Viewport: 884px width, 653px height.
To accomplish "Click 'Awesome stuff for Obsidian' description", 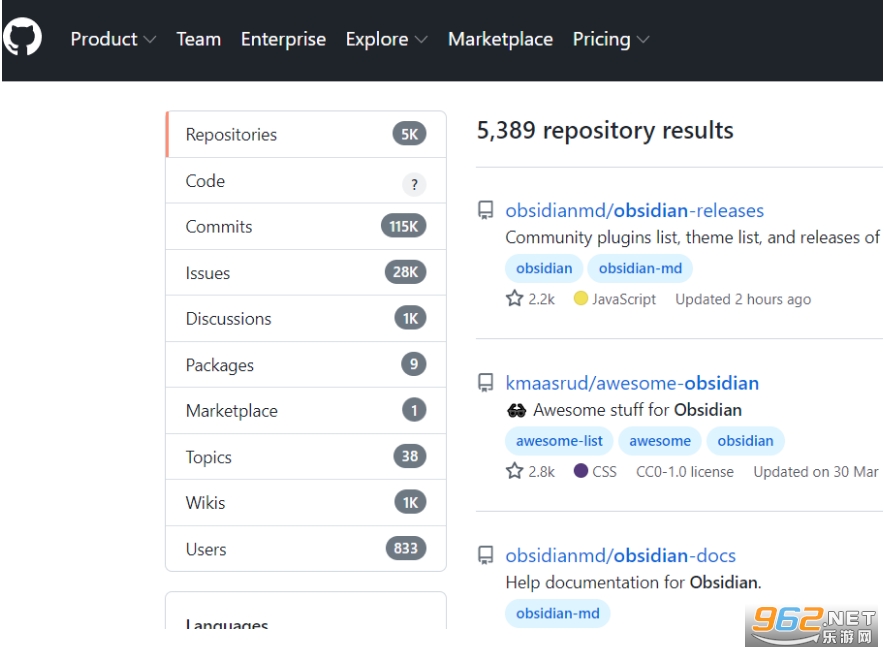I will point(638,410).
